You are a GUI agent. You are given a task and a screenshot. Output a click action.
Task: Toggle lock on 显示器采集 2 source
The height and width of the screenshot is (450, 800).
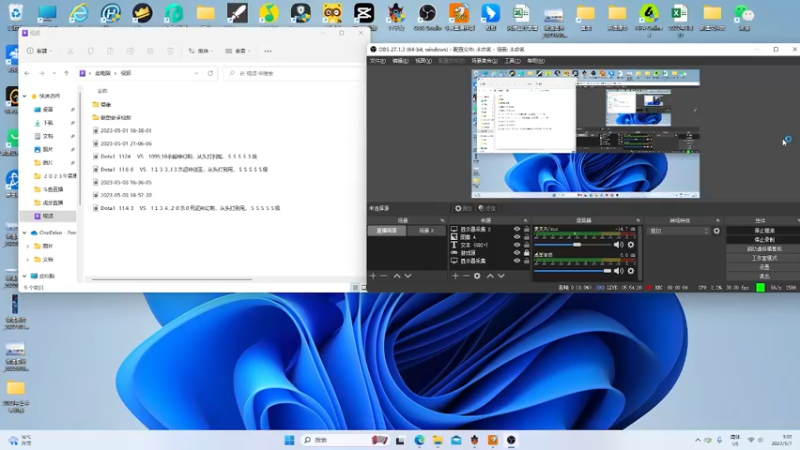[527, 229]
